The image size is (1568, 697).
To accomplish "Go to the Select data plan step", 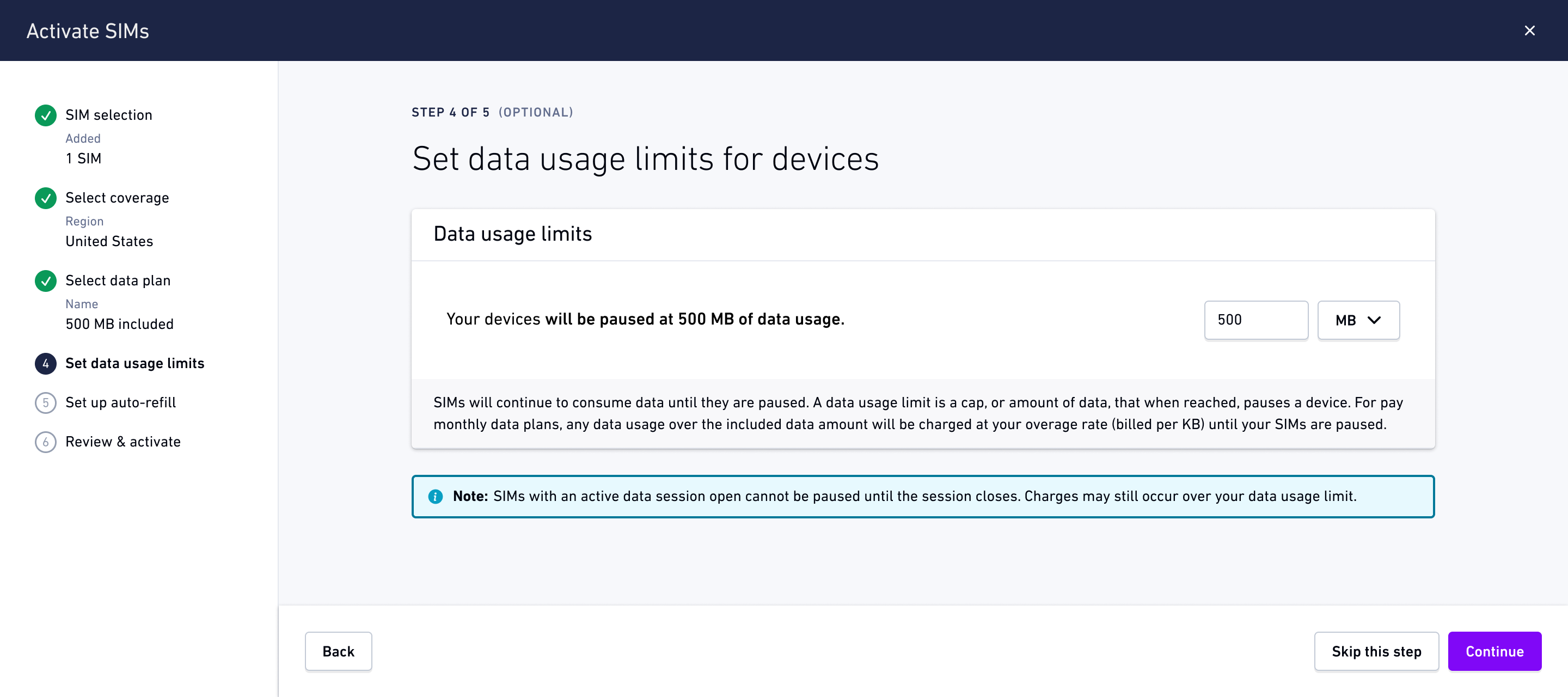I will (118, 280).
